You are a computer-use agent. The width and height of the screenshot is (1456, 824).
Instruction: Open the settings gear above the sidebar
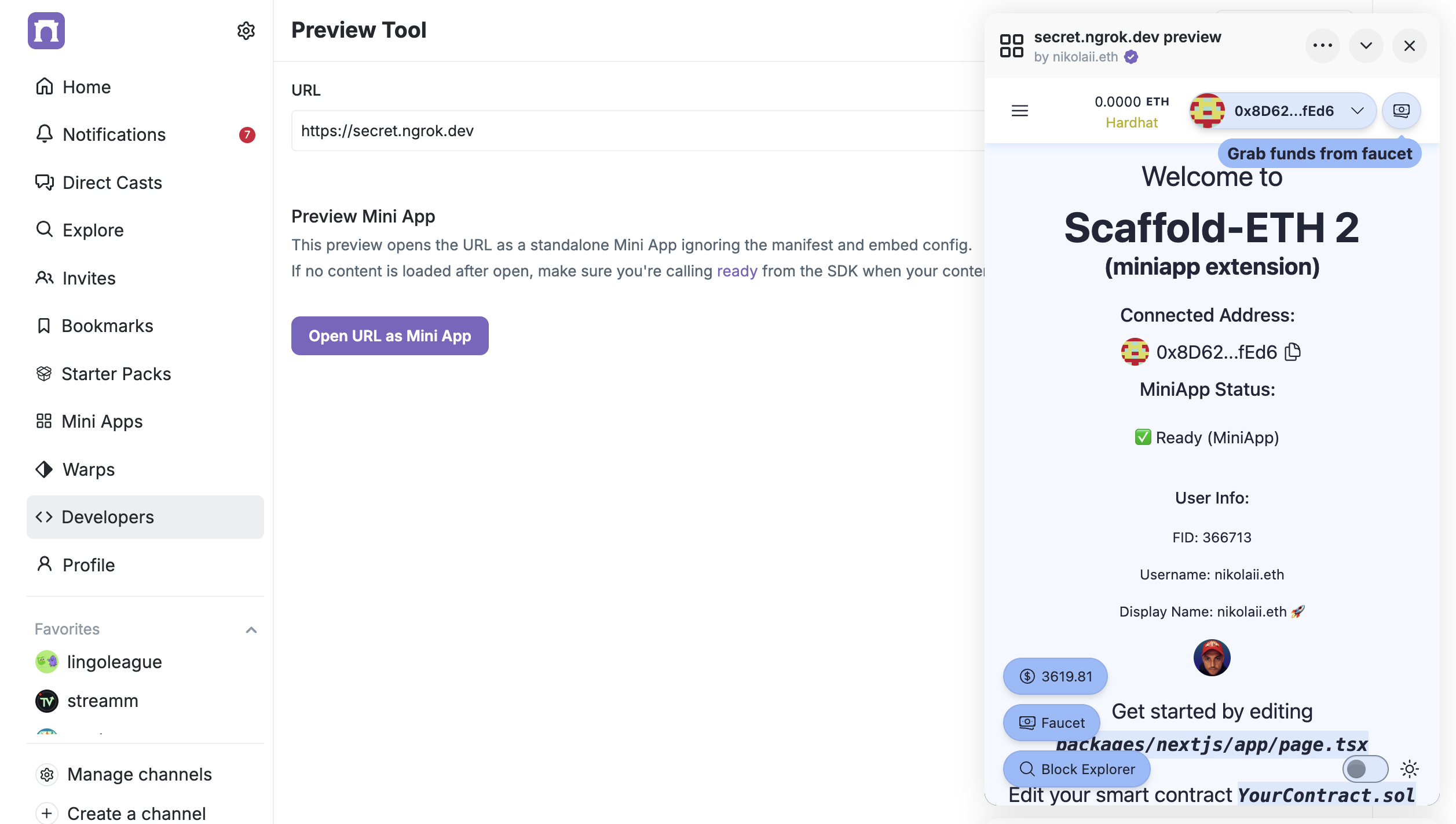pos(246,31)
